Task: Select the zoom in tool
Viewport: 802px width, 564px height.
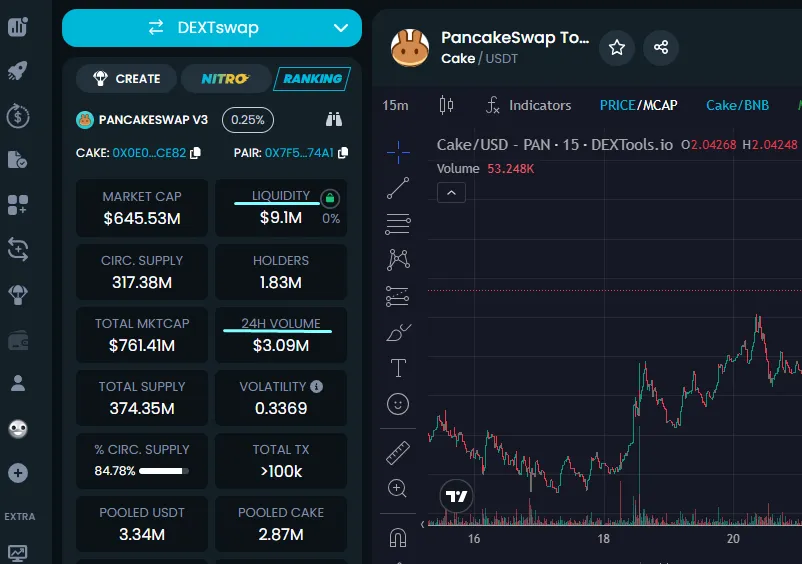Action: [397, 488]
